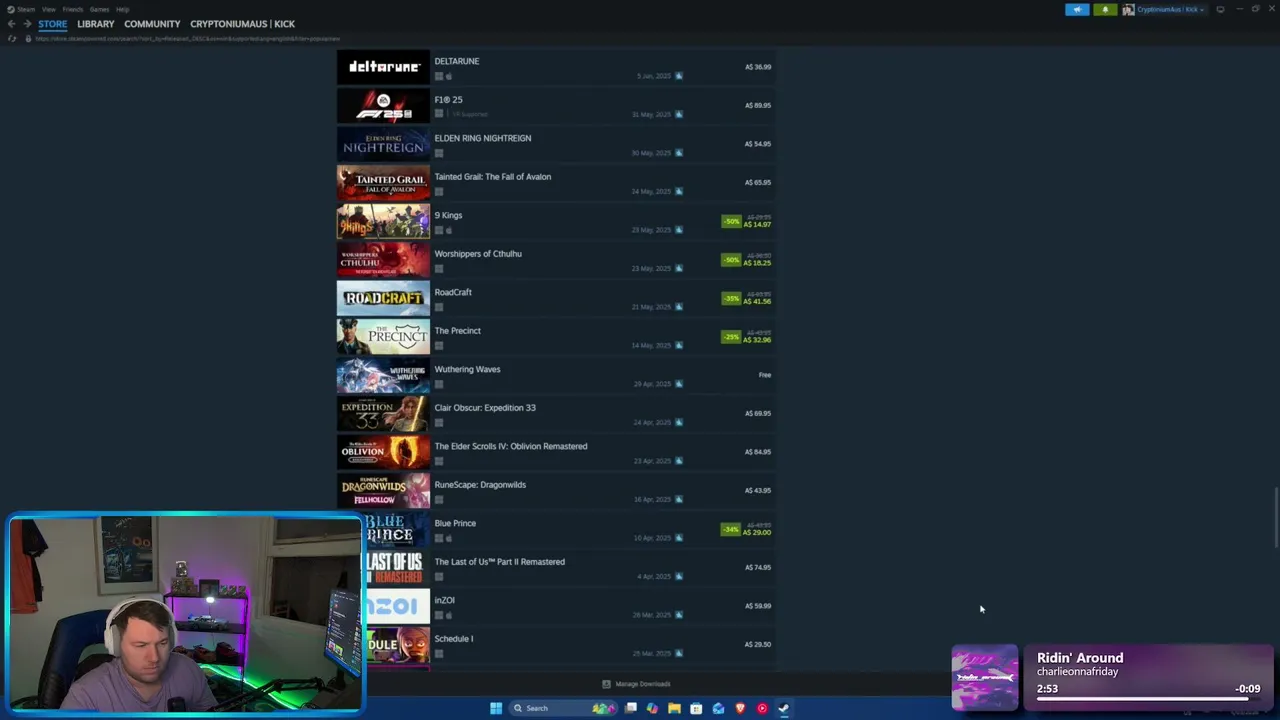
Task: Switch to the LIBRARY tab
Action: (96, 24)
